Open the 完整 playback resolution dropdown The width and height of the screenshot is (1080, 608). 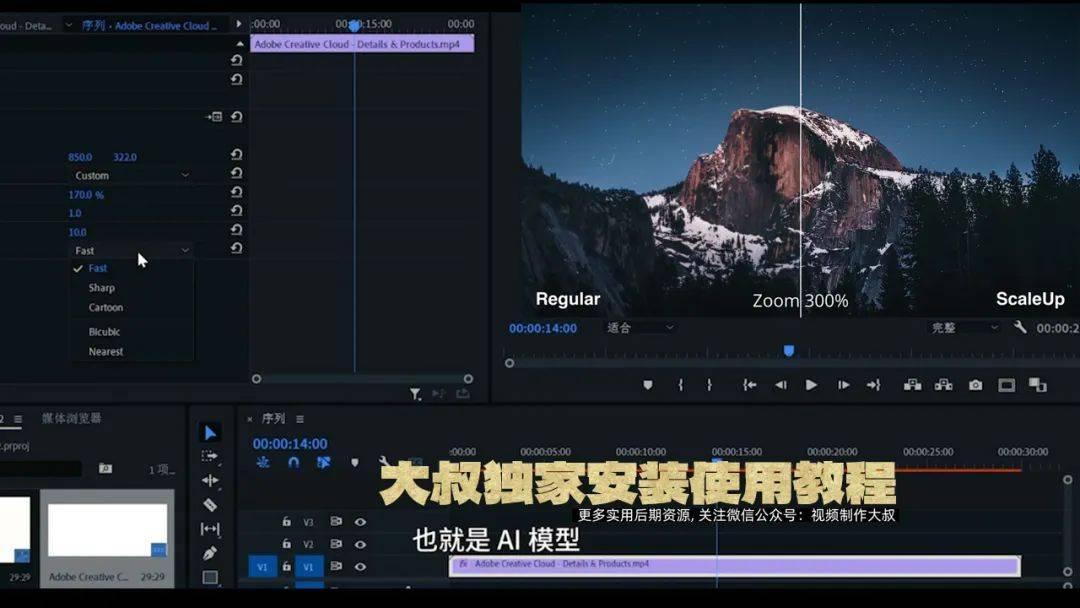click(960, 327)
